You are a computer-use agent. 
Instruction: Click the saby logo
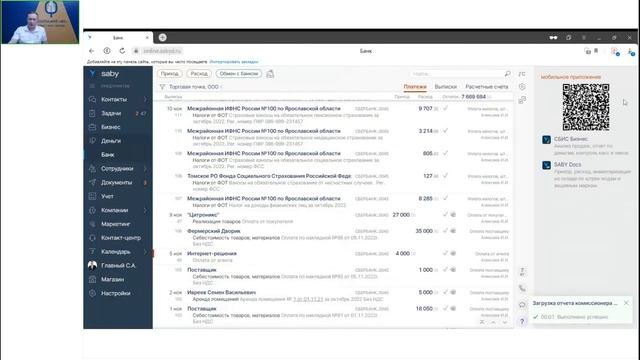click(x=110, y=73)
